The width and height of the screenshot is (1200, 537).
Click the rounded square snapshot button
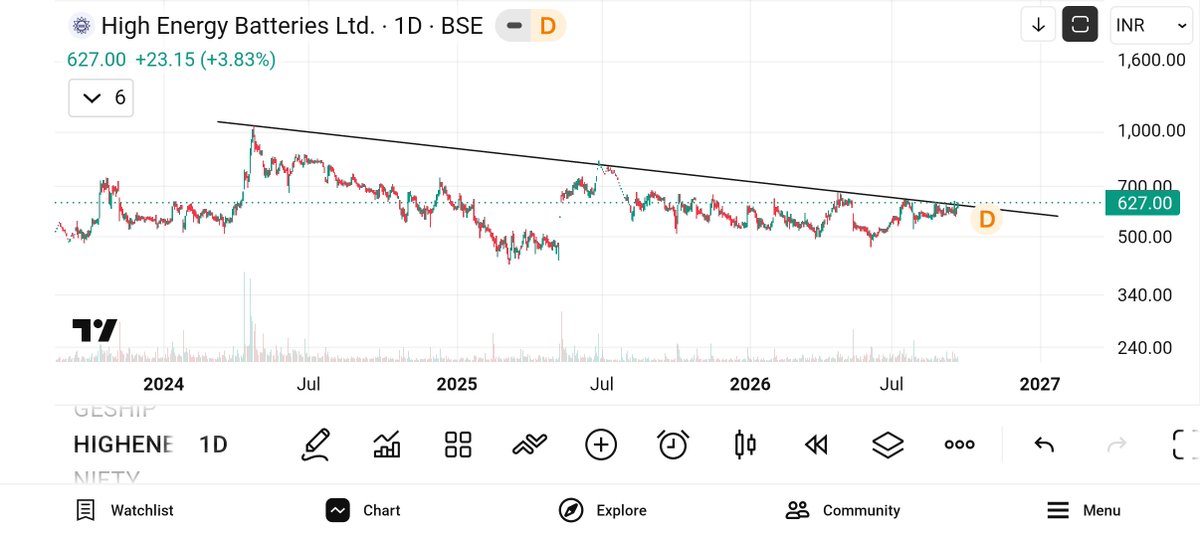pos(1080,25)
